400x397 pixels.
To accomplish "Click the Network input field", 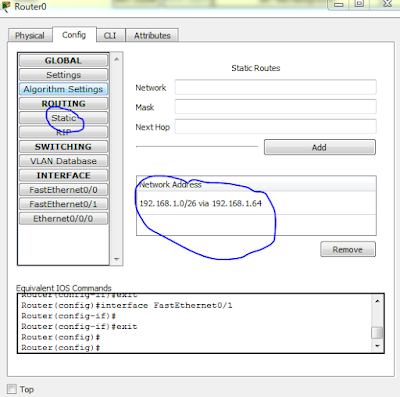I will [276, 87].
